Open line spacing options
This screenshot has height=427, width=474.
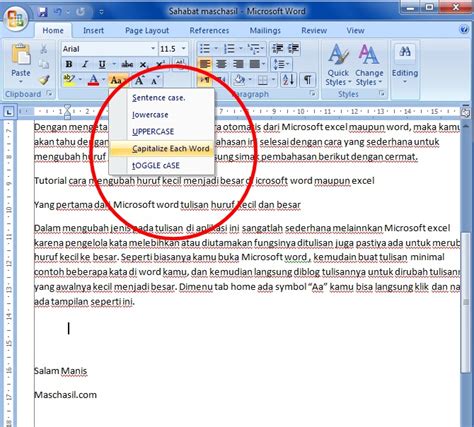tap(281, 64)
